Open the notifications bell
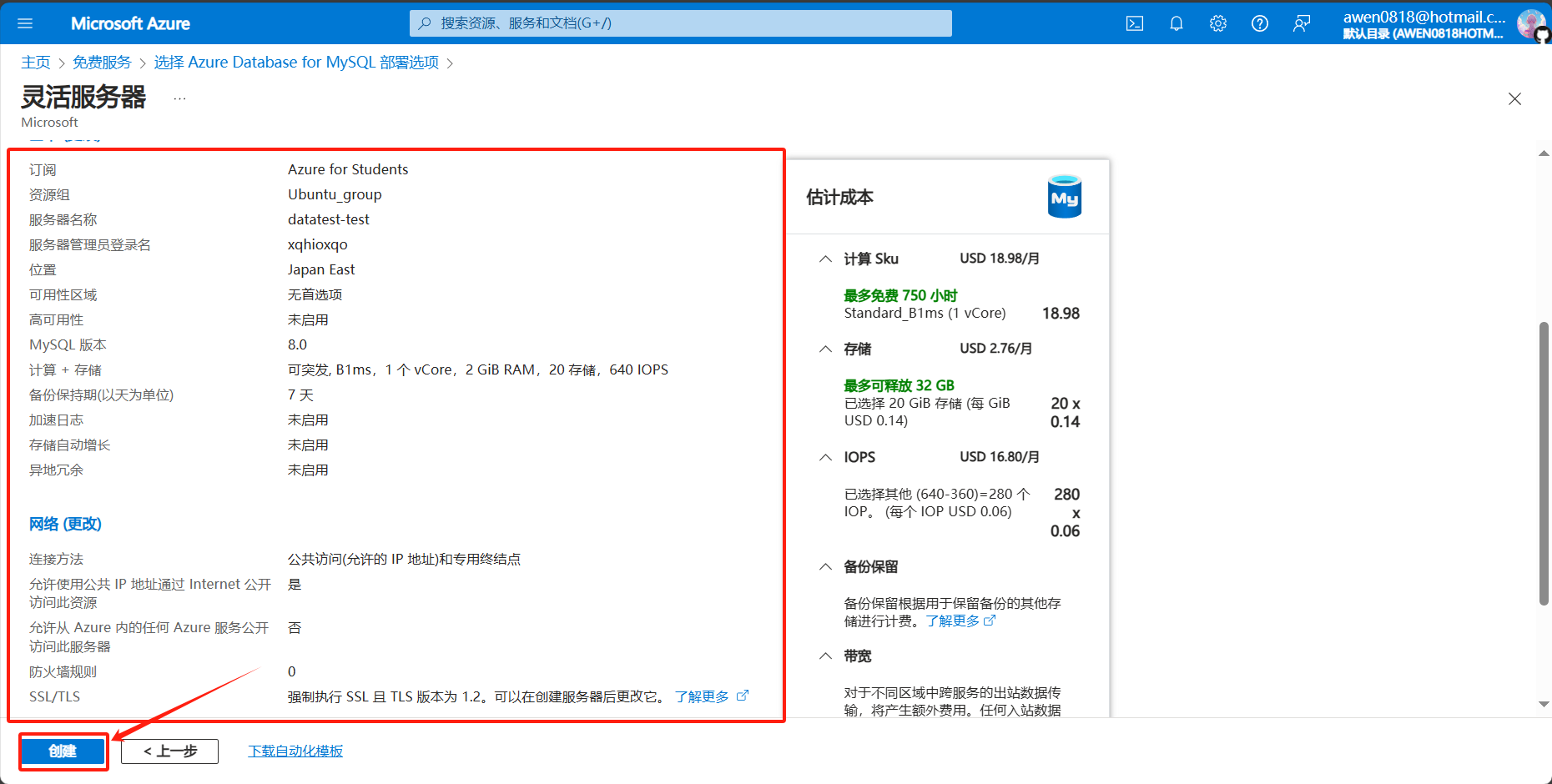Viewport: 1552px width, 784px height. click(x=1177, y=23)
